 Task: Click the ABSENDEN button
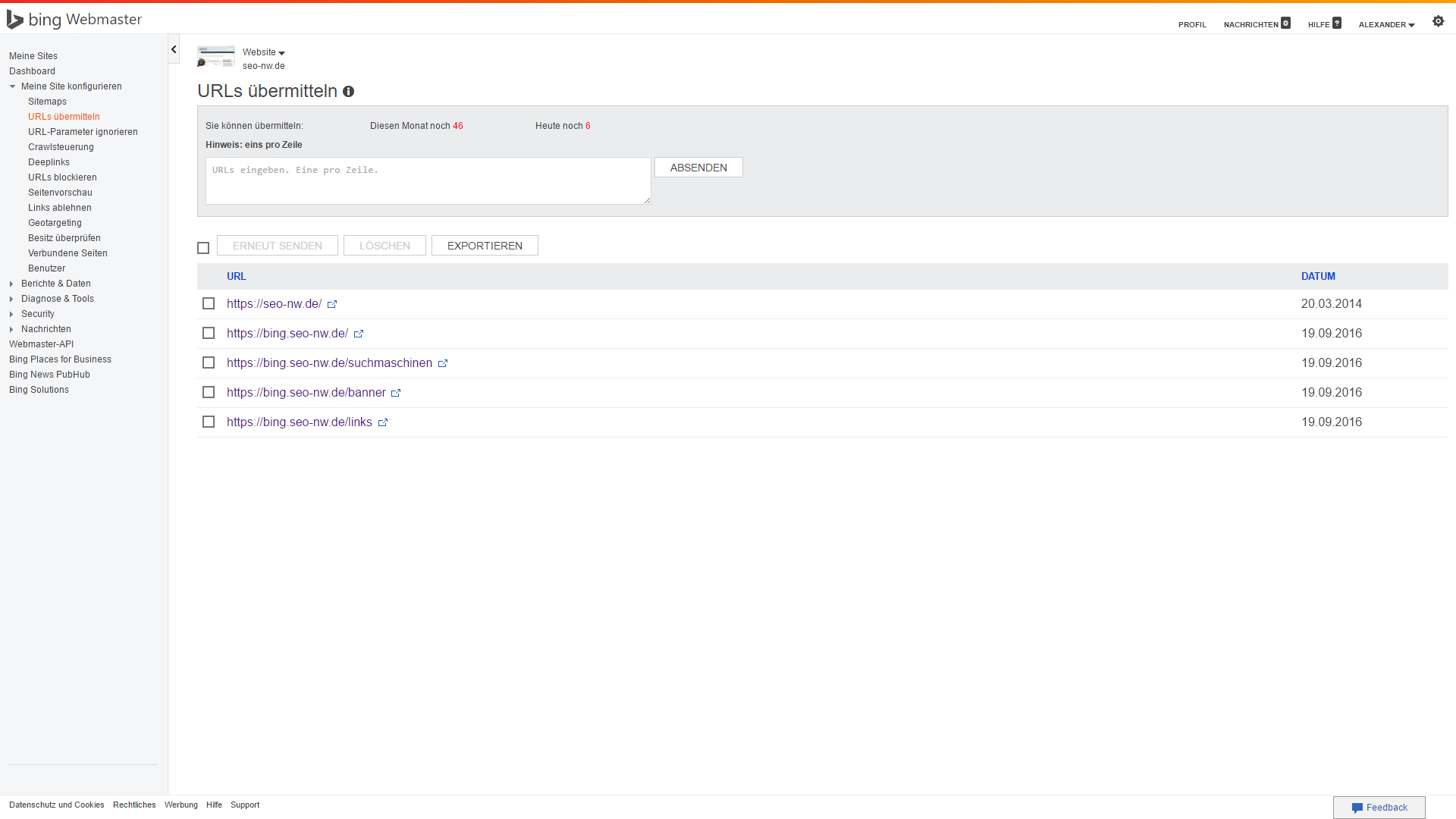click(698, 168)
